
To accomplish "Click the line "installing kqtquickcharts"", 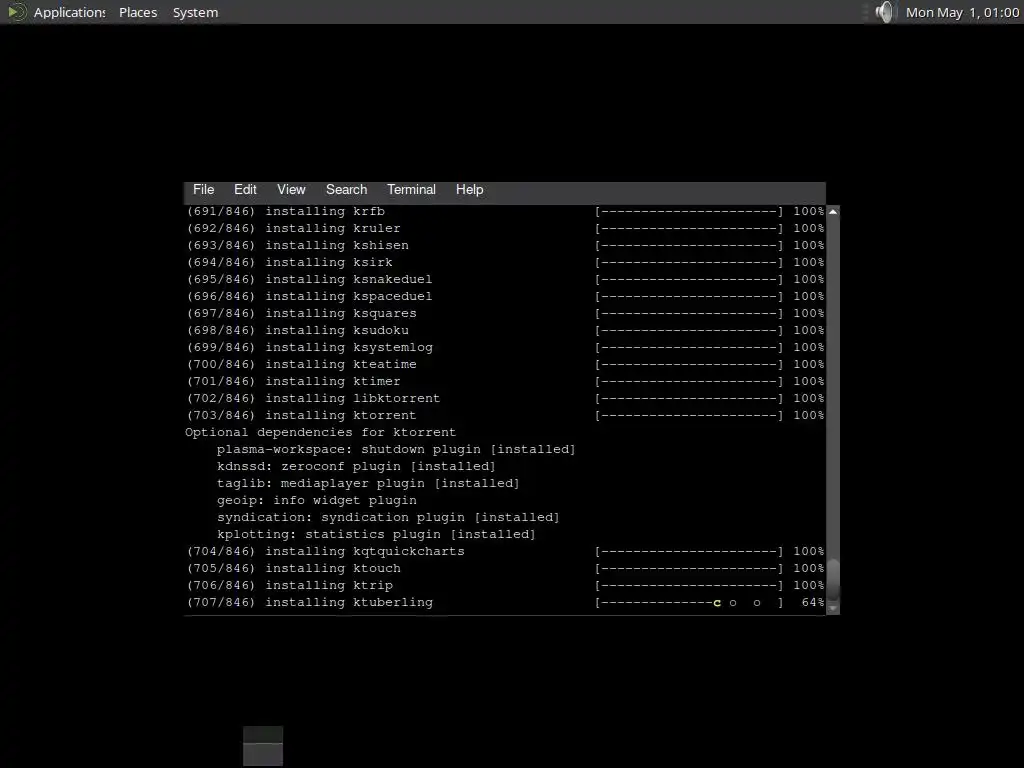I will coord(505,551).
